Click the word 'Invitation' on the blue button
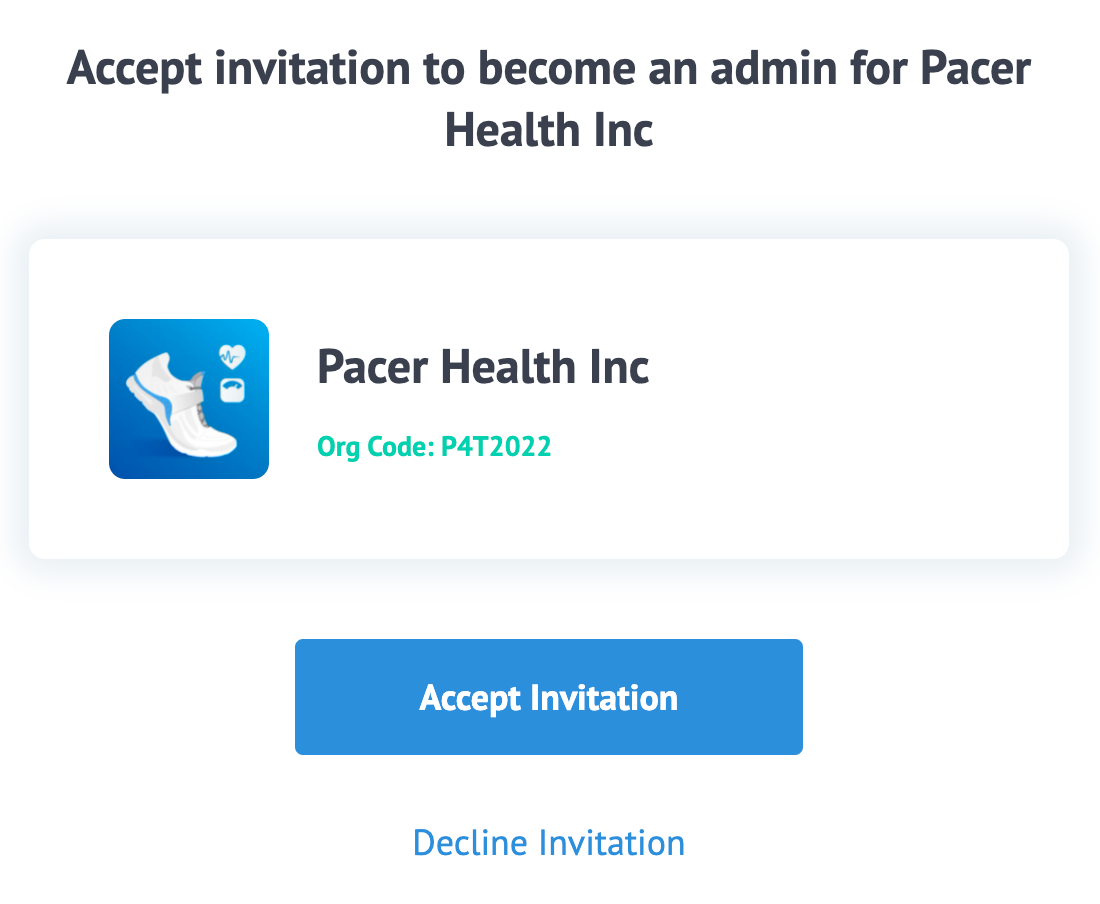 point(604,697)
